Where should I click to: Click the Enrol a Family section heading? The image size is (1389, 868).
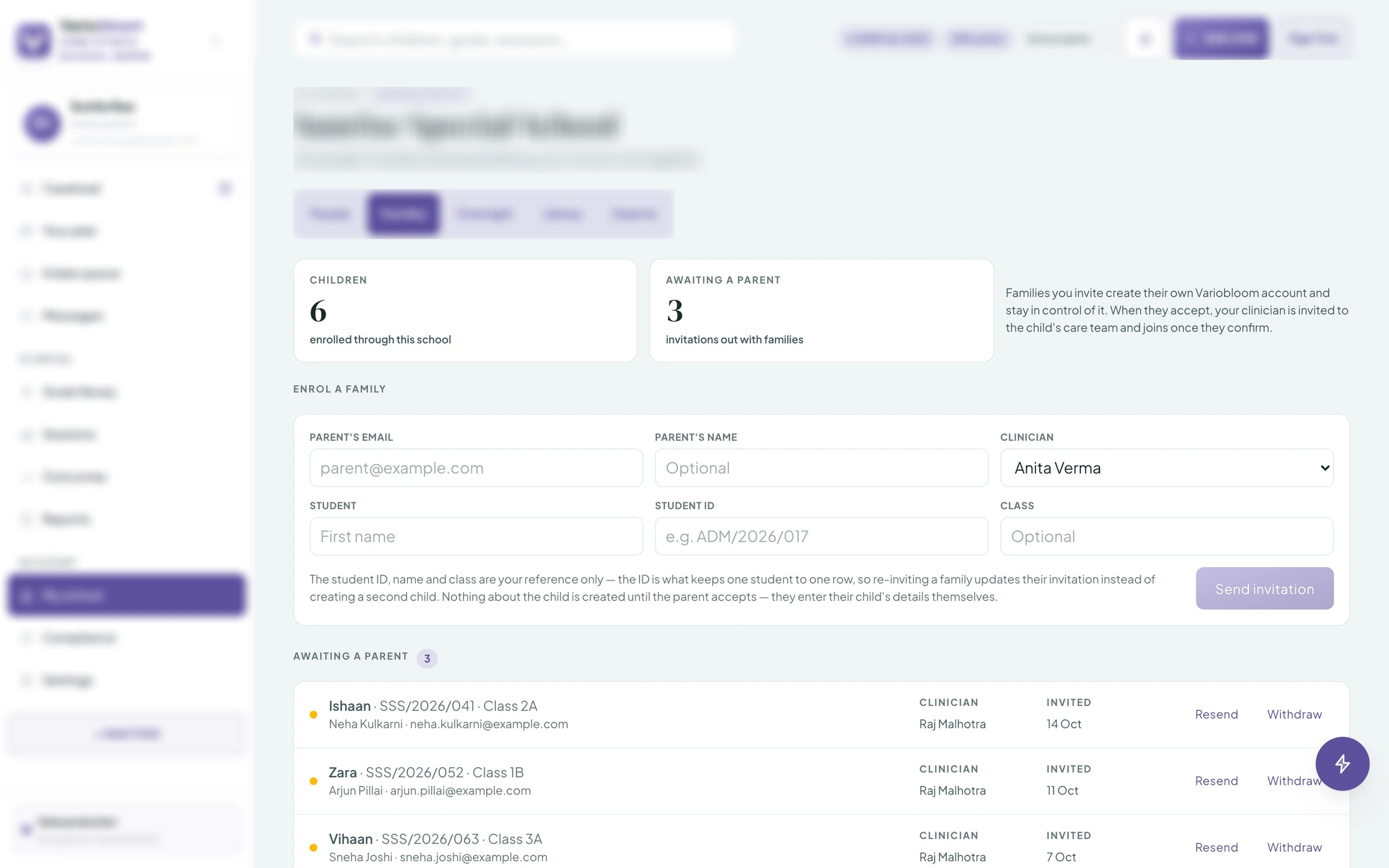click(339, 389)
